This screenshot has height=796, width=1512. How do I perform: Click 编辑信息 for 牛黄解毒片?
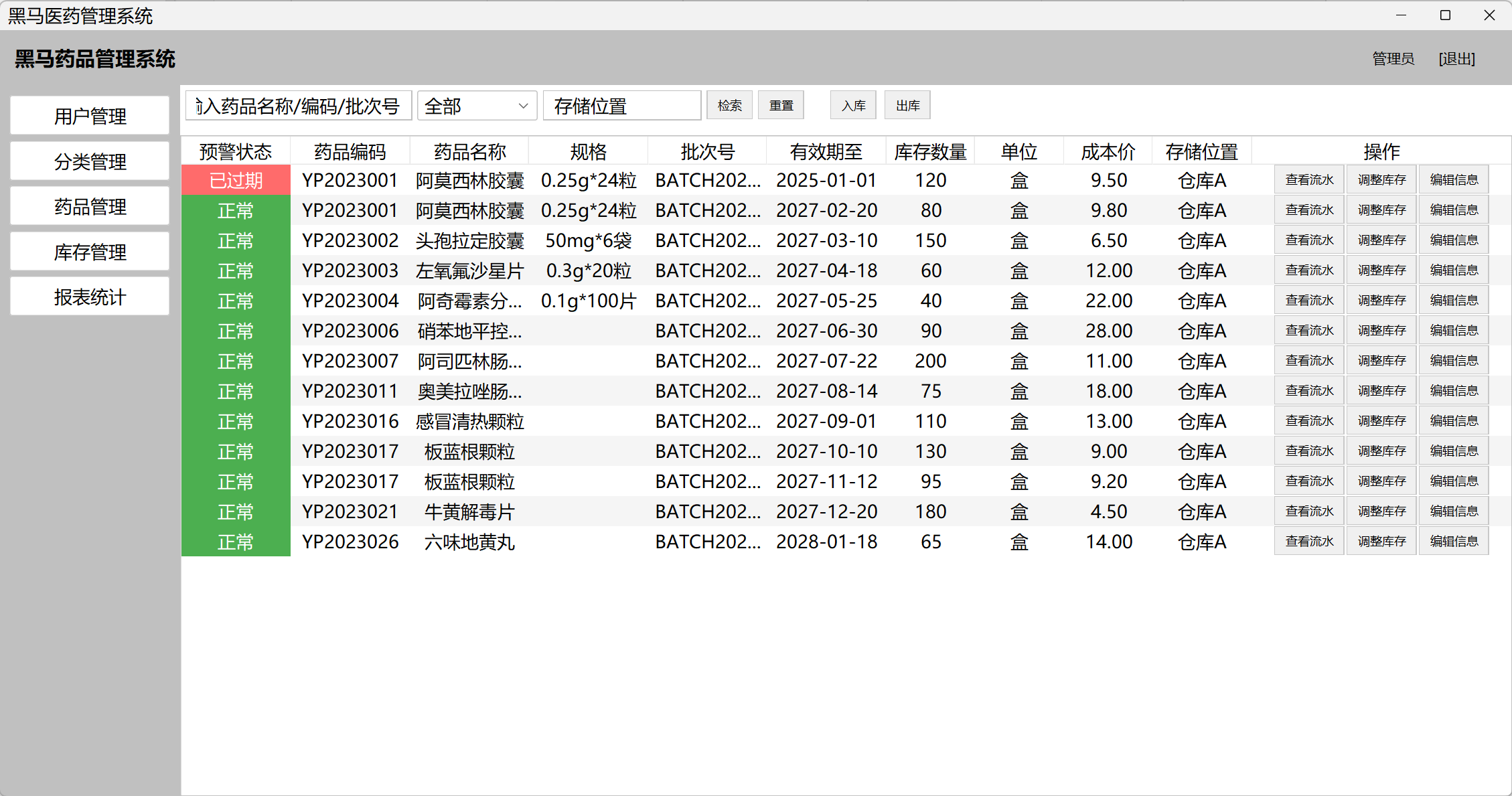pyautogui.click(x=1454, y=511)
